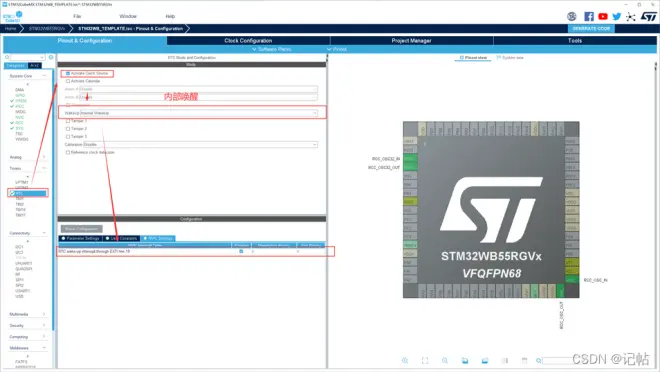Tick the Tamper 2 checkbox
Viewport: 660px width, 372px height.
click(x=68, y=129)
